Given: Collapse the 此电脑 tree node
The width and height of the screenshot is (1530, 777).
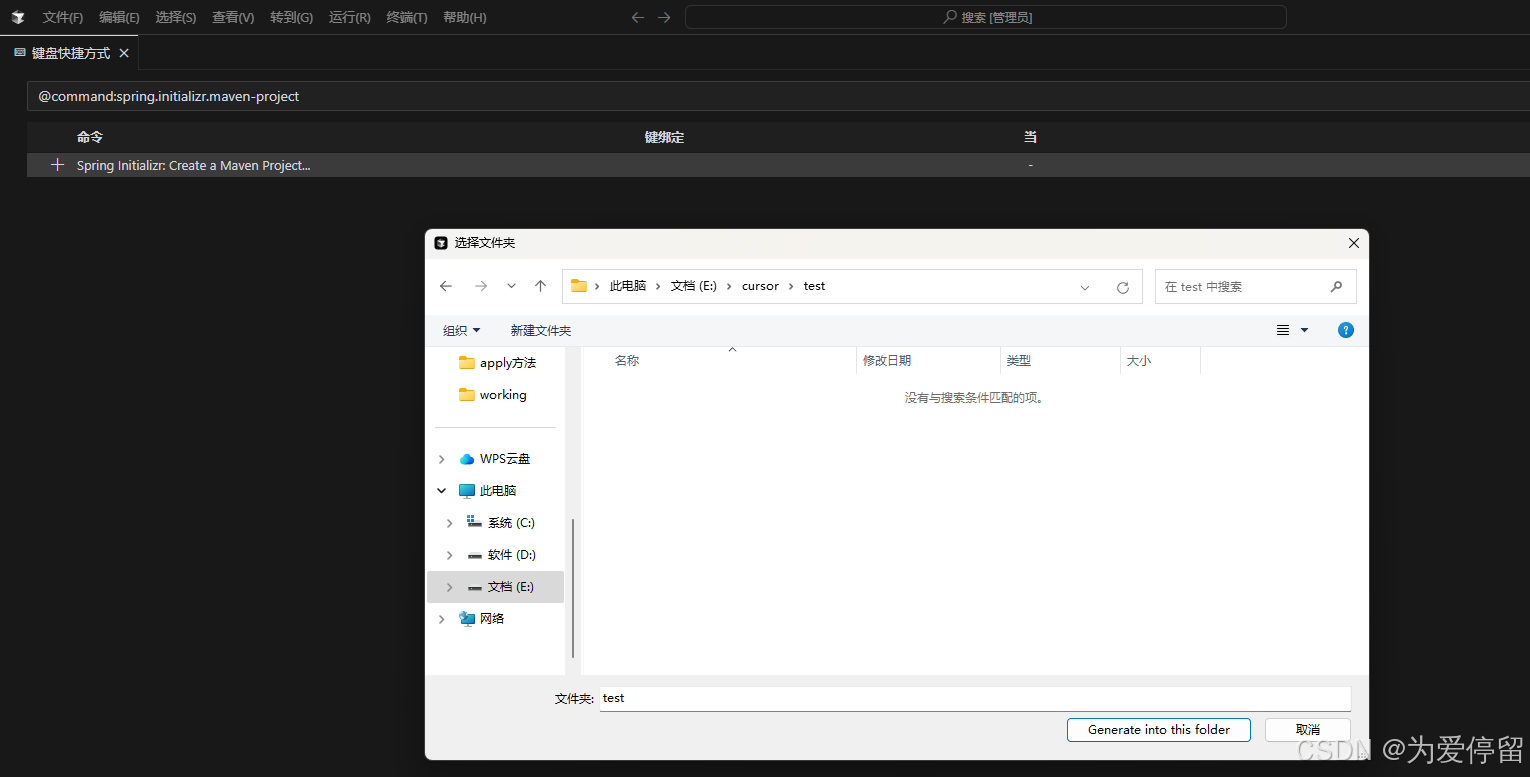Looking at the screenshot, I should (442, 491).
